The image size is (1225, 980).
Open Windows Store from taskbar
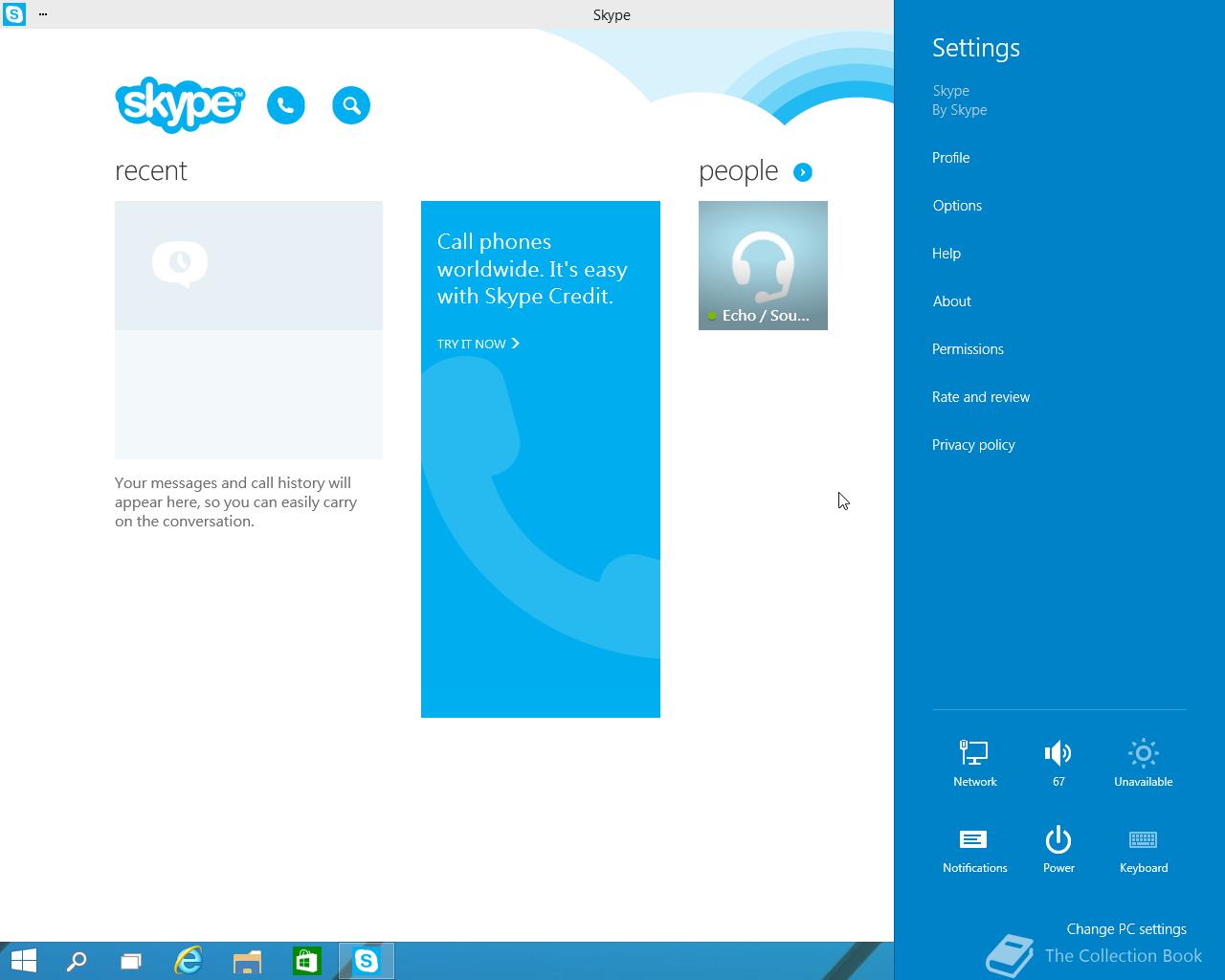[x=307, y=961]
